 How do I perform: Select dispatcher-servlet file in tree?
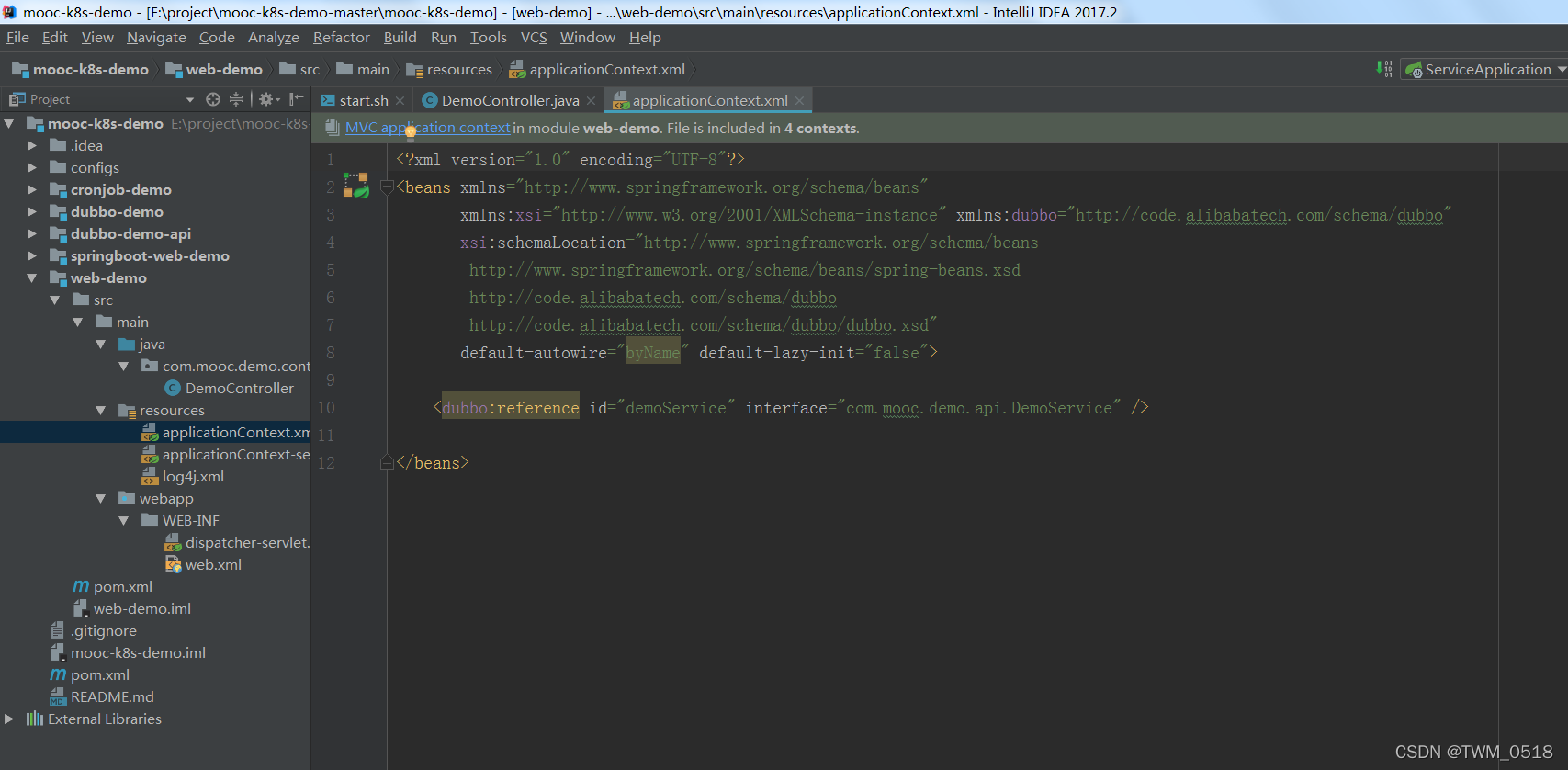pos(238,542)
